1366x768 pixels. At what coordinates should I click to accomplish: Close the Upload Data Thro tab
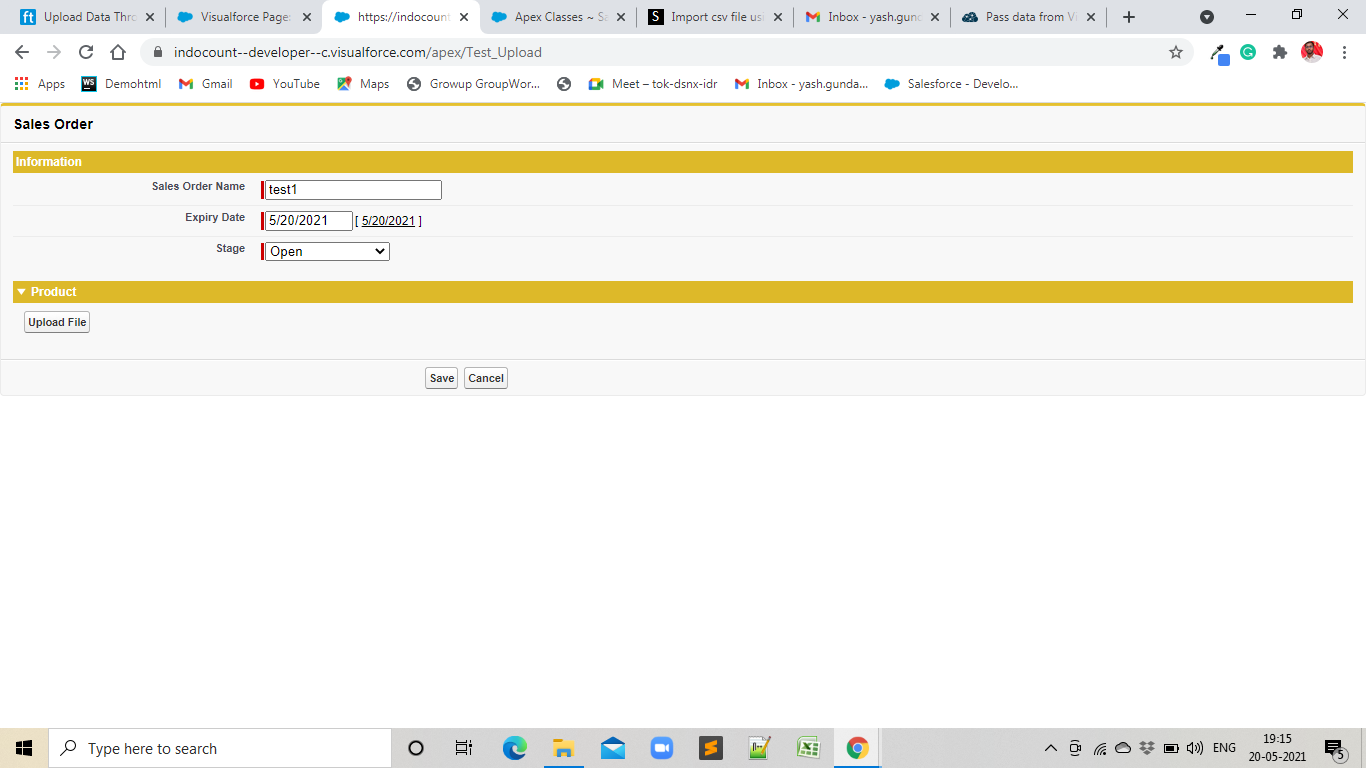click(x=150, y=17)
